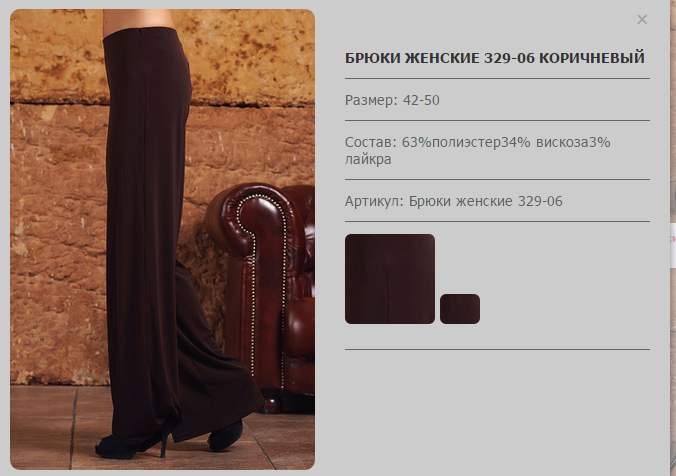Click the black high-heel shoes in the photo
676x476 pixels.
[170, 438]
